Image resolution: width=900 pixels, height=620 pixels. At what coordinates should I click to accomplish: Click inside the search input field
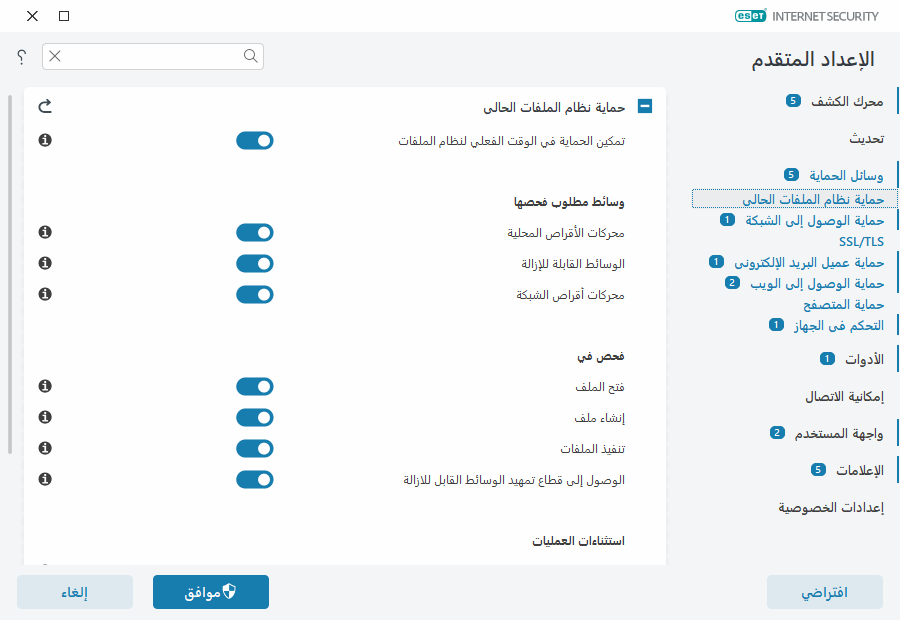point(150,57)
